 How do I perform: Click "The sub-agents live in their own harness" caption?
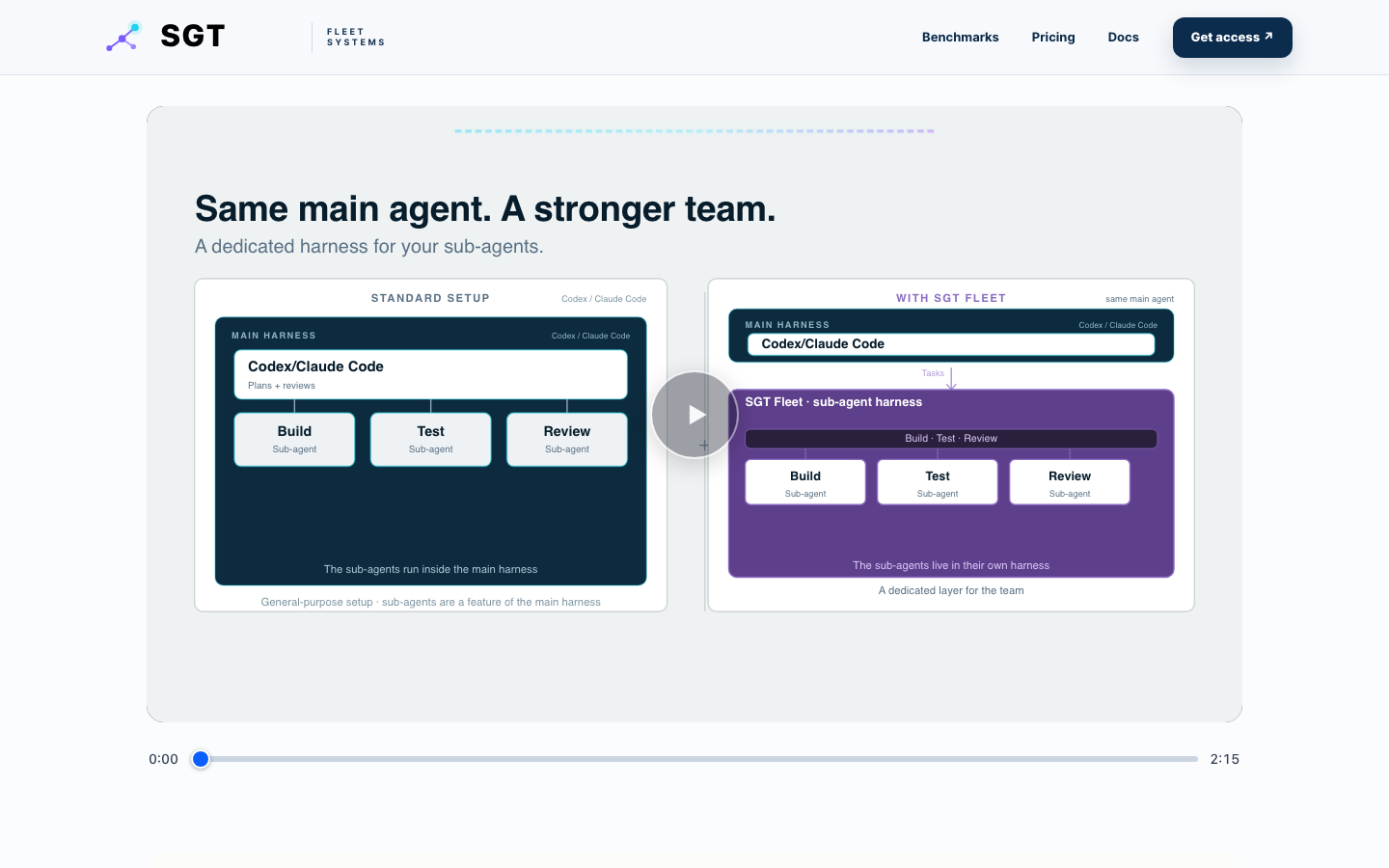coord(951,565)
